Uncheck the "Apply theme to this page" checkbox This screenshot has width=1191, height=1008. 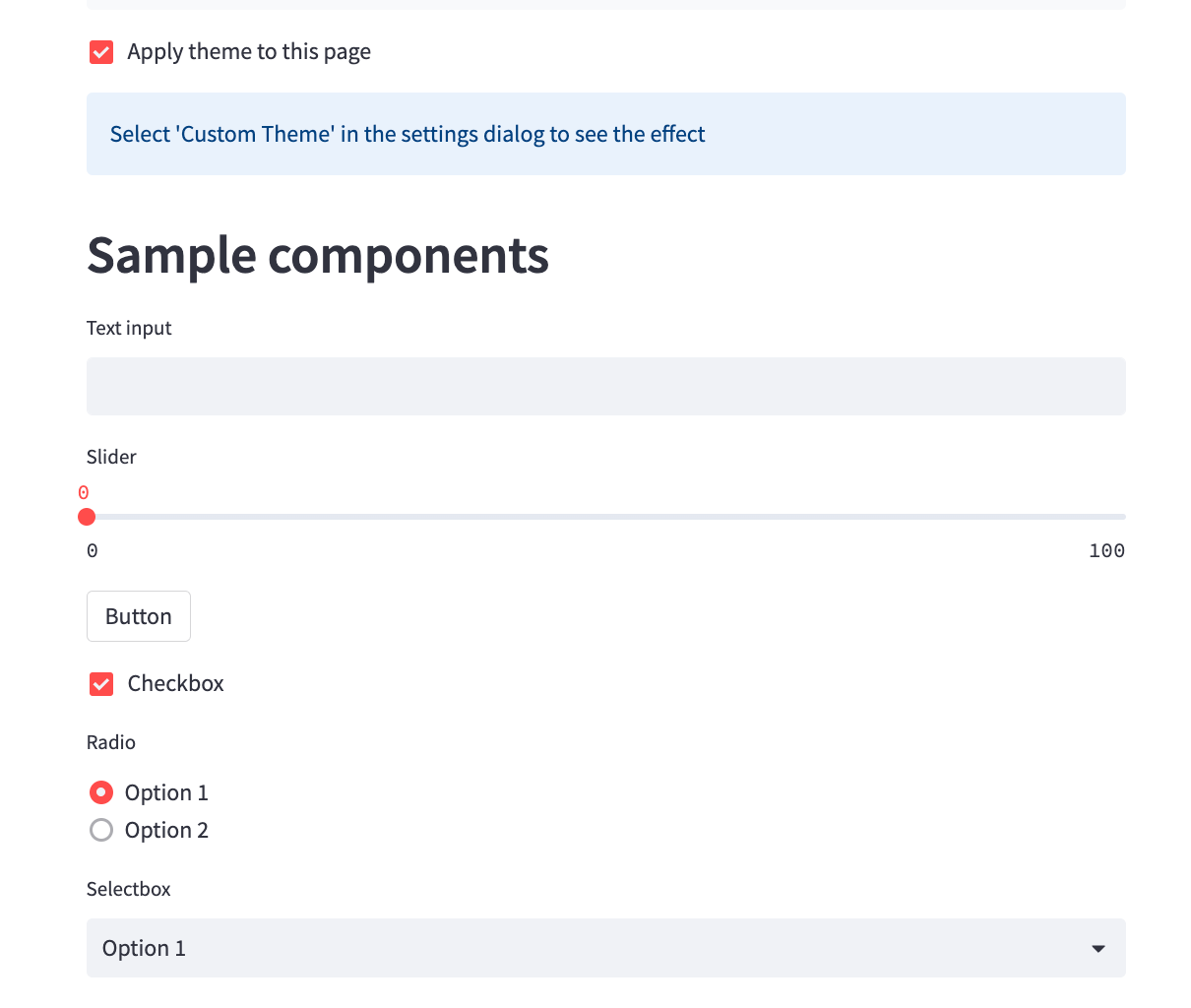(101, 52)
